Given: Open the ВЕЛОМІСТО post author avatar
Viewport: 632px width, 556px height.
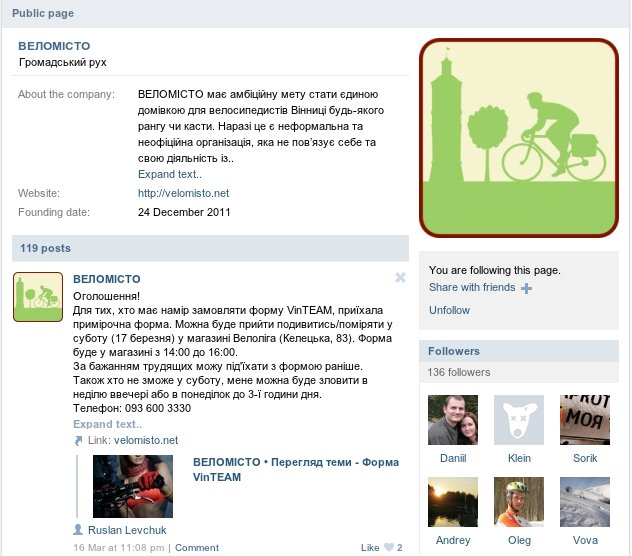Looking at the screenshot, I should [38, 297].
